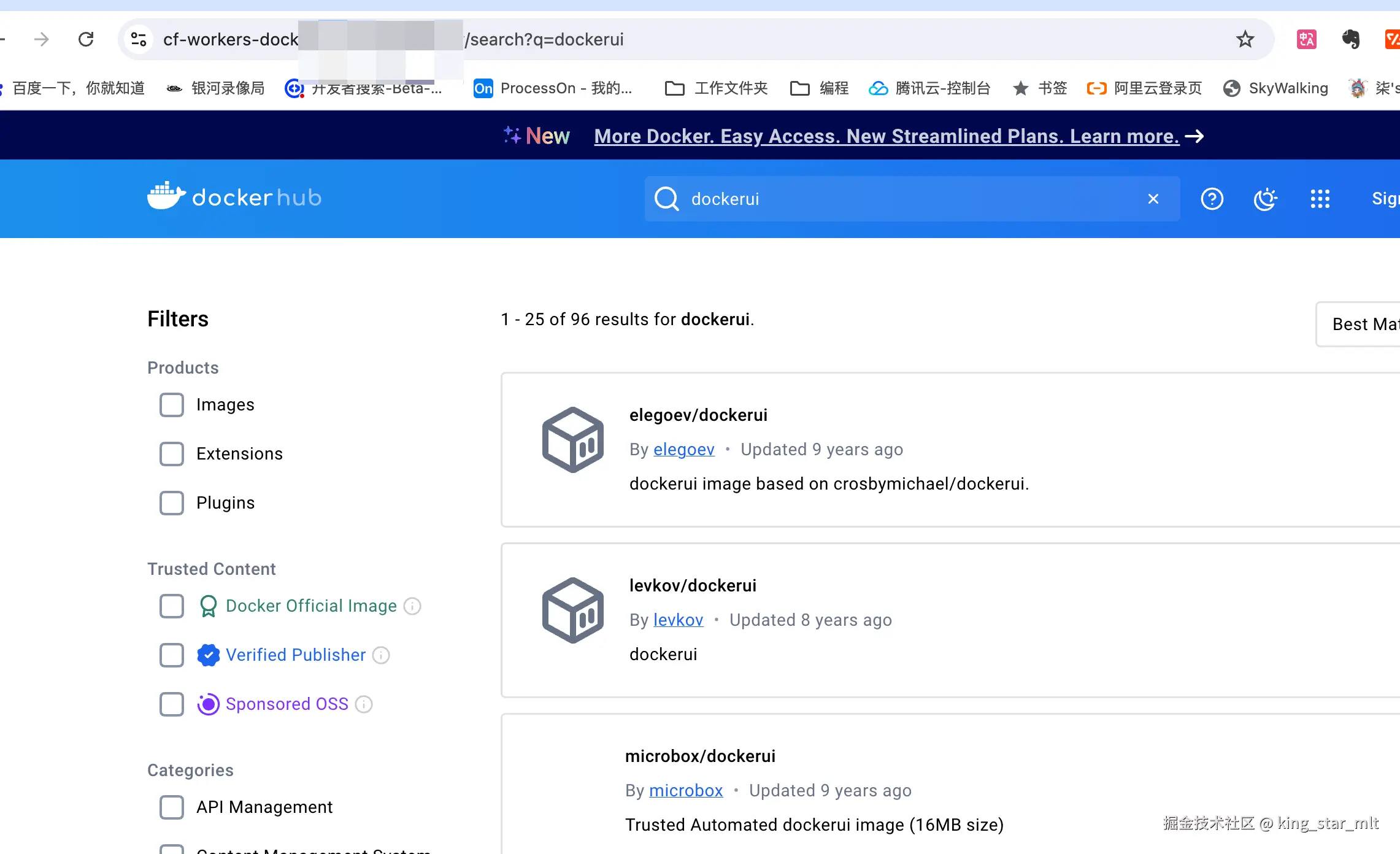Check the Verified Publisher filter
The image size is (1400, 854).
172,655
